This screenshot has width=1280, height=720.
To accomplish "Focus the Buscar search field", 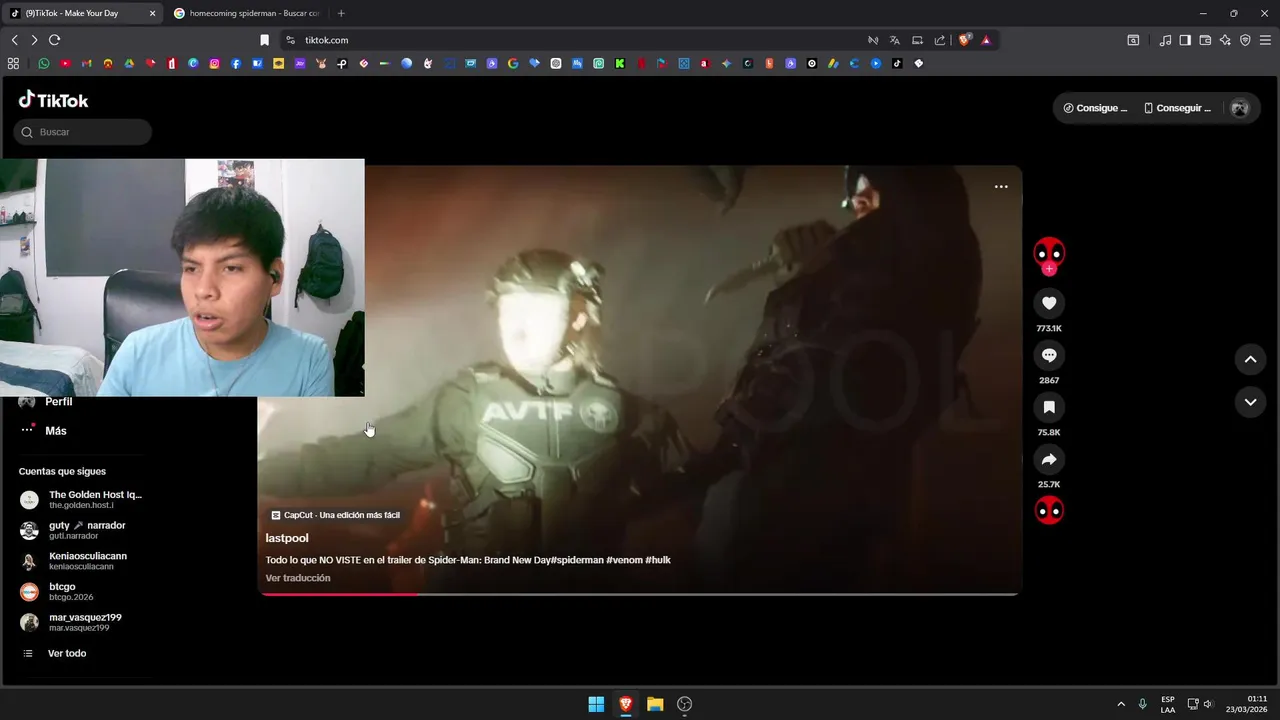I will coord(83,132).
